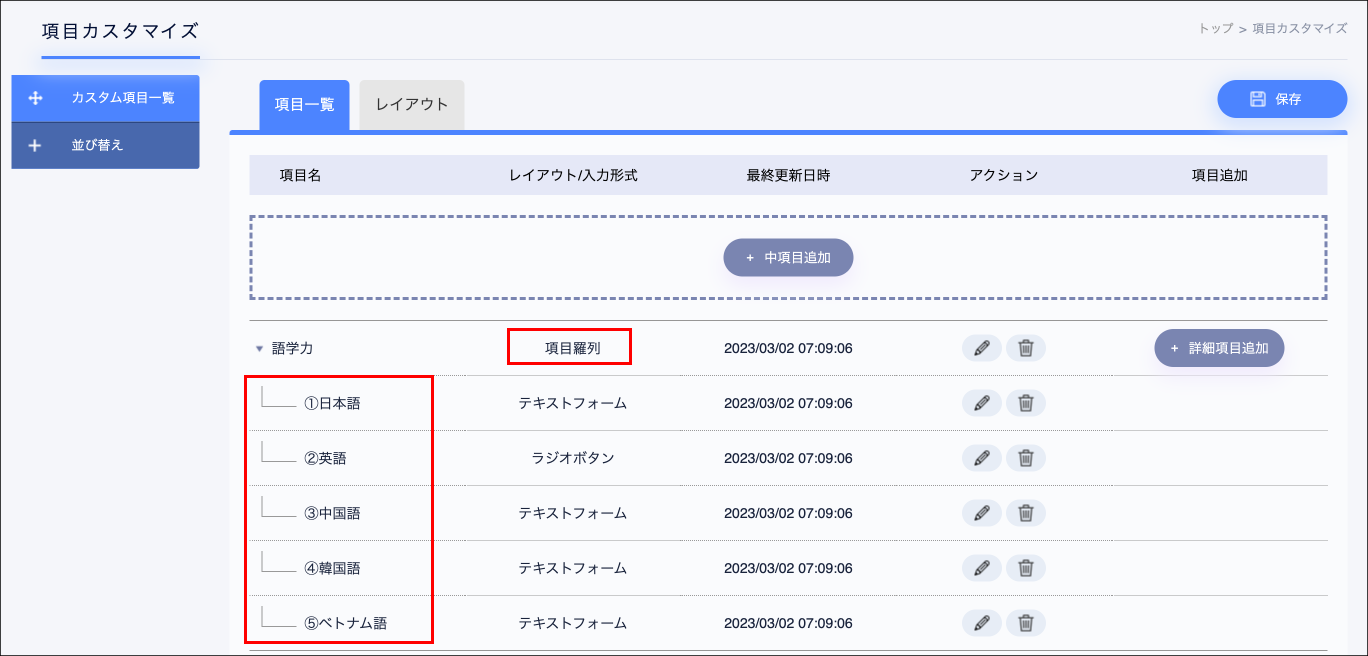Image resolution: width=1368 pixels, height=656 pixels.
Task: Click the pencil icon in ②英語 row
Action: pos(981,458)
